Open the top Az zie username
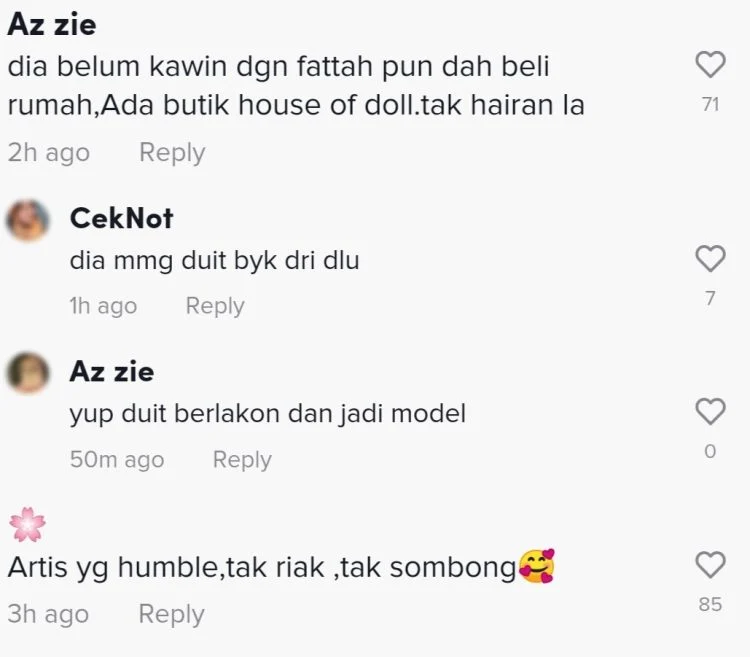 point(52,24)
